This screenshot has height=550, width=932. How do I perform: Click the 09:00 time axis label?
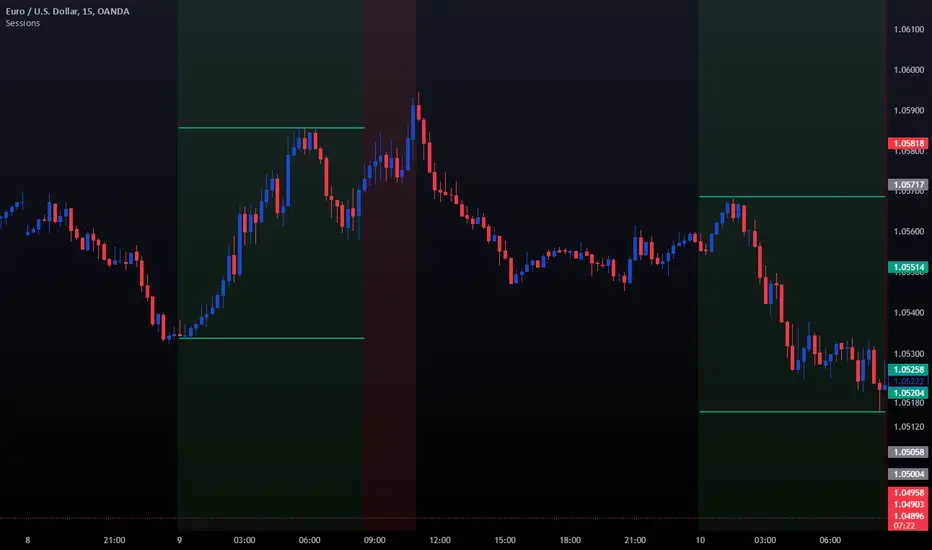[374, 540]
